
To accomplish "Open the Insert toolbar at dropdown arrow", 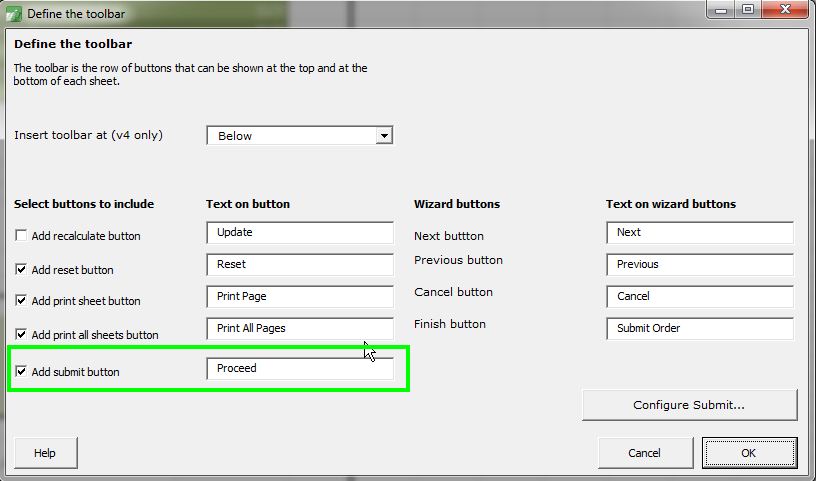I will pos(384,136).
